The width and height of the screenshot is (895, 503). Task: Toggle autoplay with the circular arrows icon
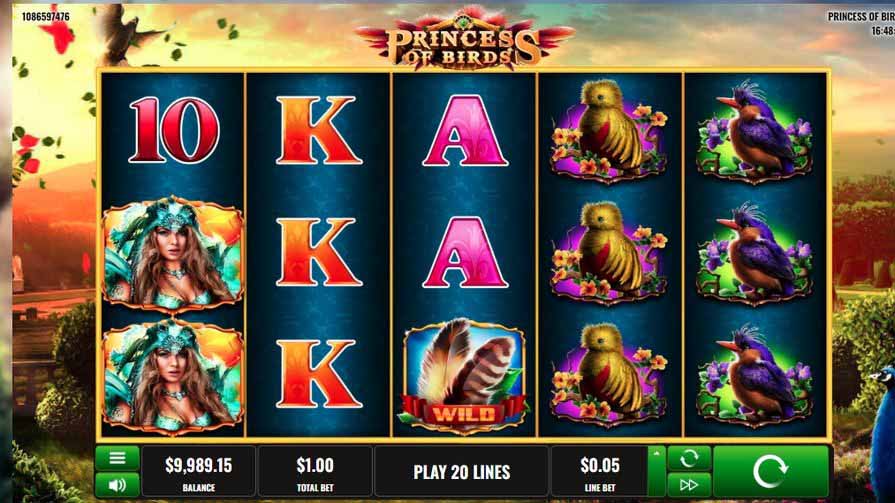click(689, 458)
